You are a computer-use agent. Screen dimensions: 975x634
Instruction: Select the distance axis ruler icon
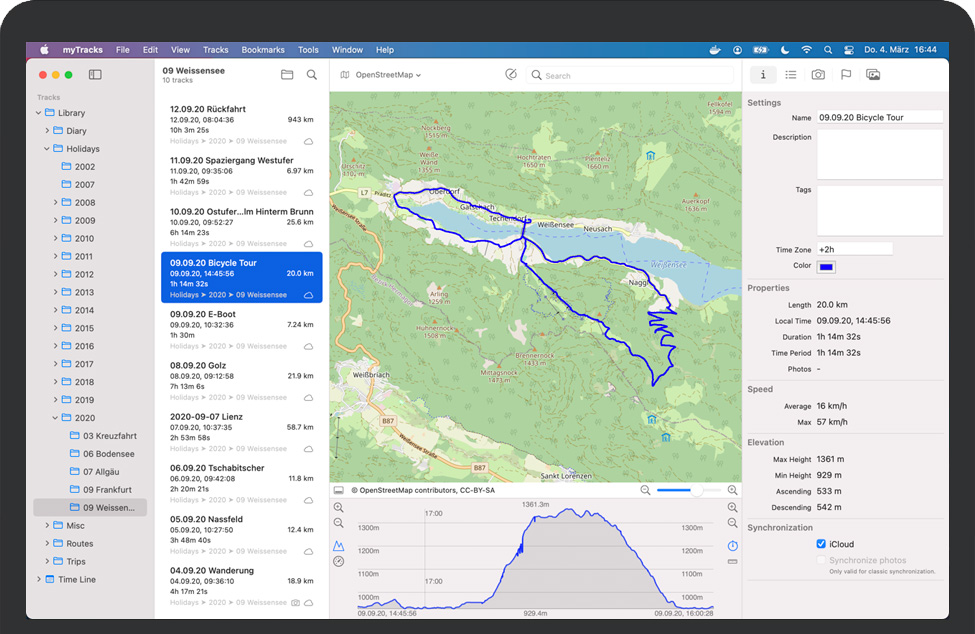[732, 561]
